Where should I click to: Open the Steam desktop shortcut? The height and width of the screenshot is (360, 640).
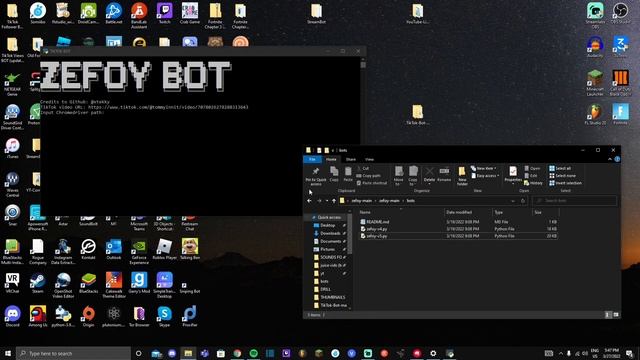38,283
